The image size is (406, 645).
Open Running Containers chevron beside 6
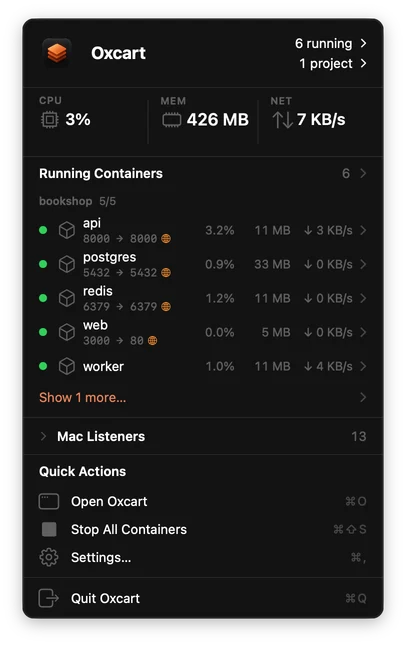click(363, 173)
